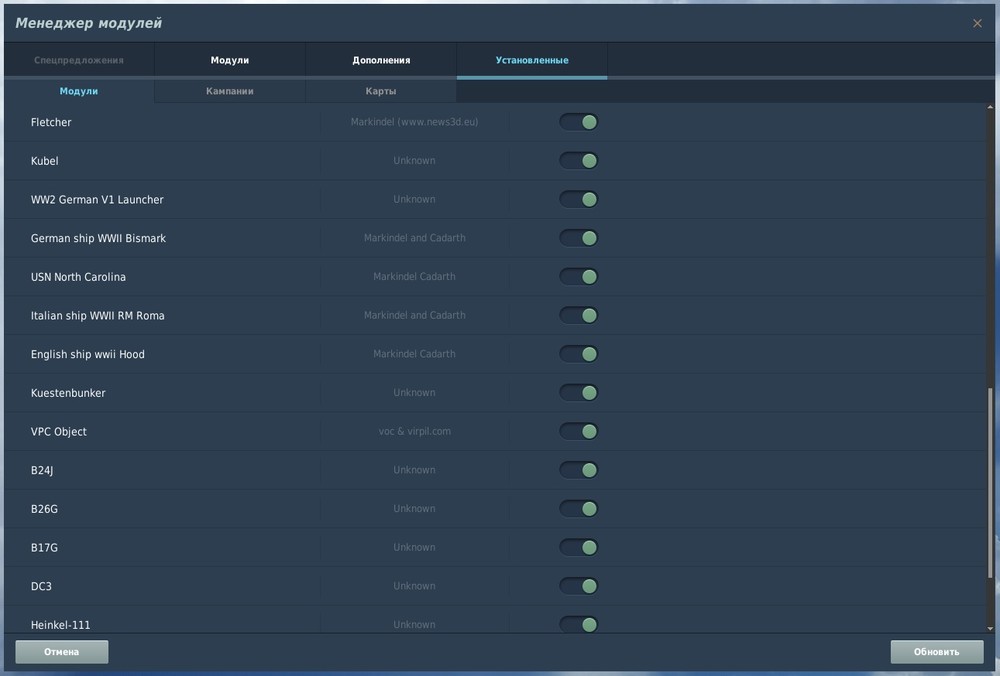Viewport: 1000px width, 676px height.
Task: Click the B24J module name
Action: pyautogui.click(x=42, y=471)
